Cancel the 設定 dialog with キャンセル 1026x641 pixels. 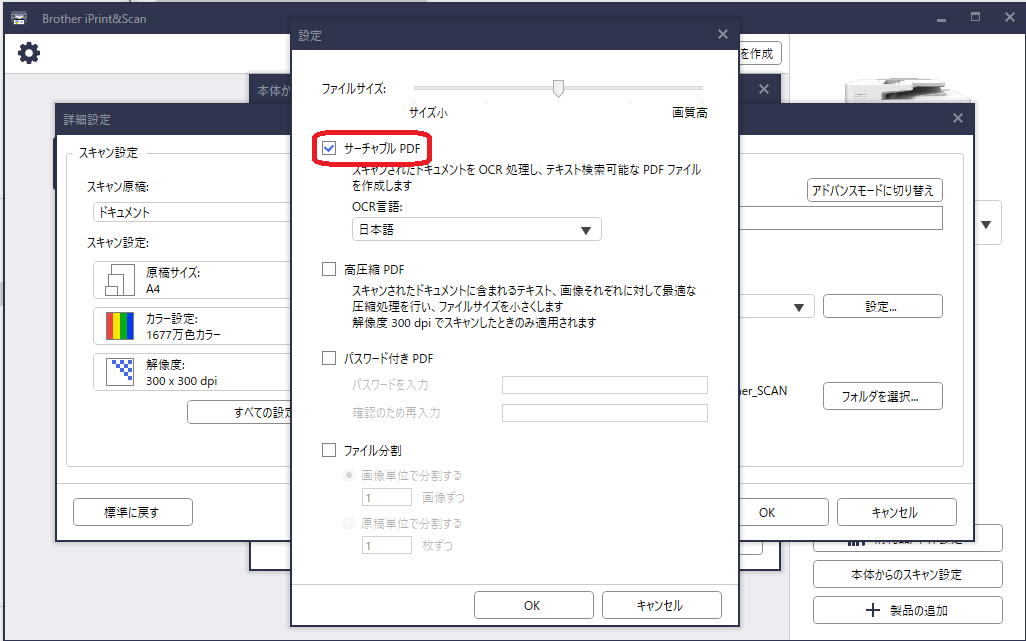[662, 605]
